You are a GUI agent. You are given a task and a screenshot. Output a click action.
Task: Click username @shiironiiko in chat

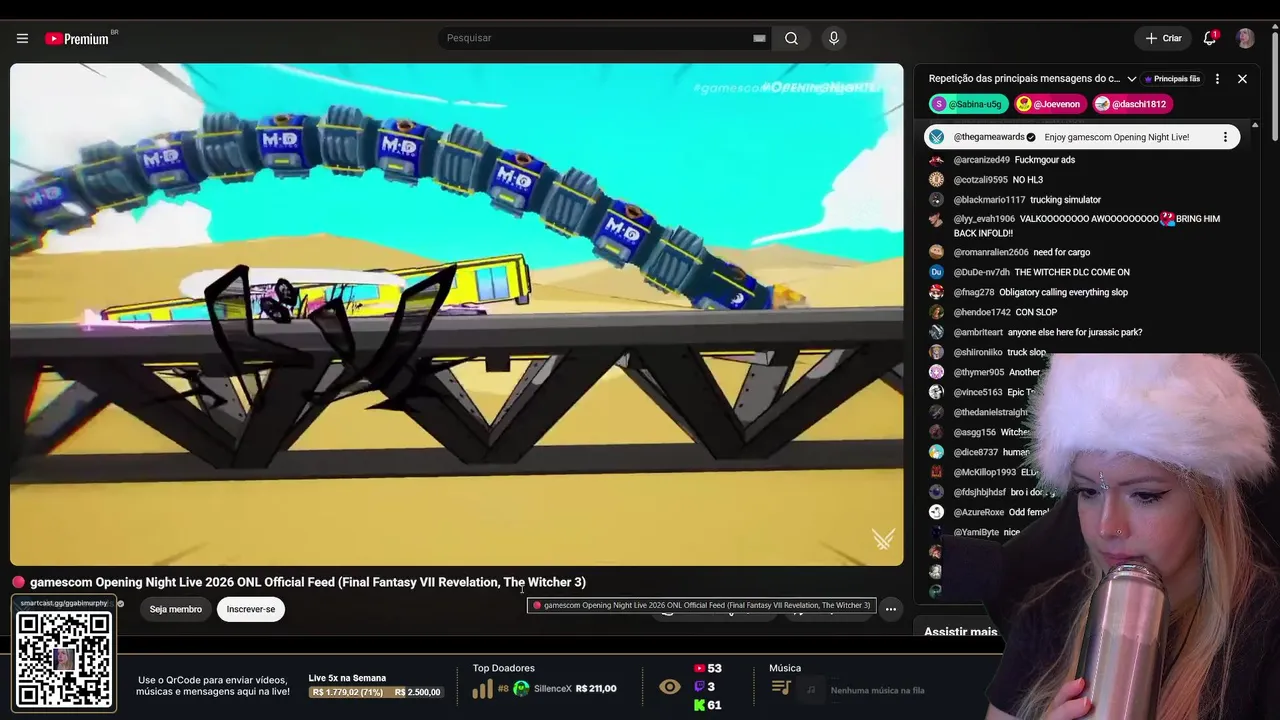[x=978, y=352]
